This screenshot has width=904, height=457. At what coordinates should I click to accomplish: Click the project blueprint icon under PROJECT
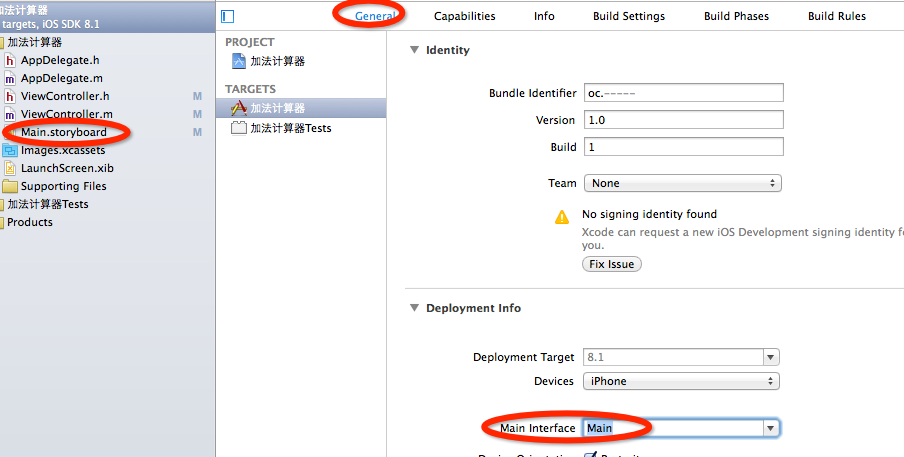tap(239, 61)
